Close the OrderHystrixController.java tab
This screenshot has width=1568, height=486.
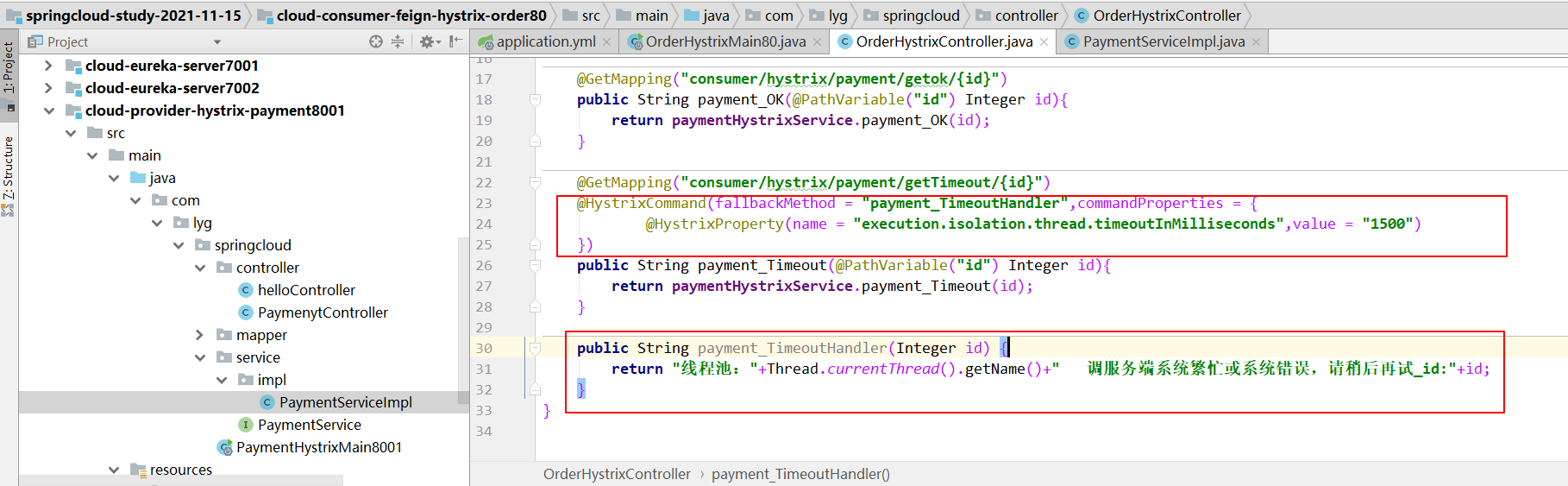click(1044, 41)
